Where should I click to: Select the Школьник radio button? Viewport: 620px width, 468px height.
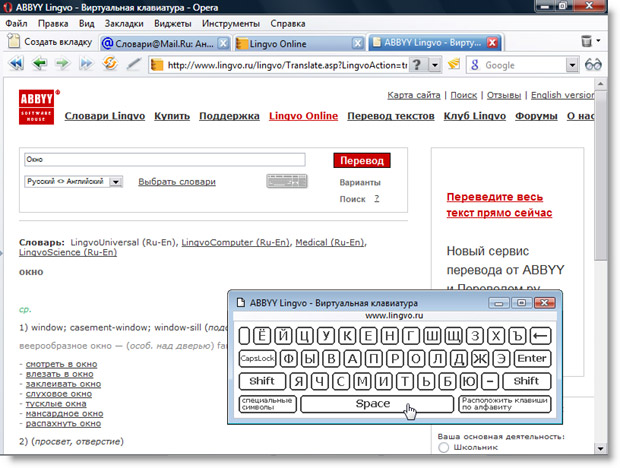point(444,447)
